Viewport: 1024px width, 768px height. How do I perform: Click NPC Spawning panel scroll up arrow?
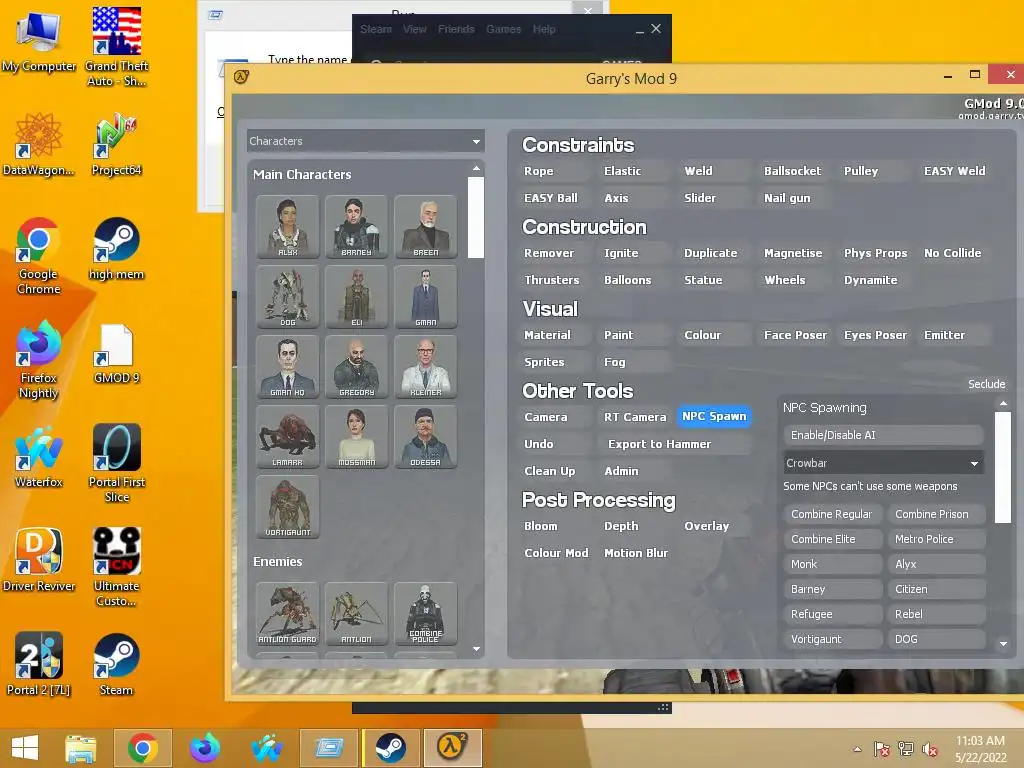1003,404
